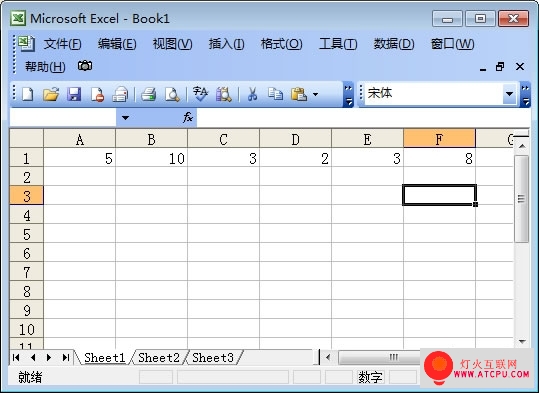Open a file with the Open folder icon
The height and width of the screenshot is (393, 539).
click(x=51, y=94)
